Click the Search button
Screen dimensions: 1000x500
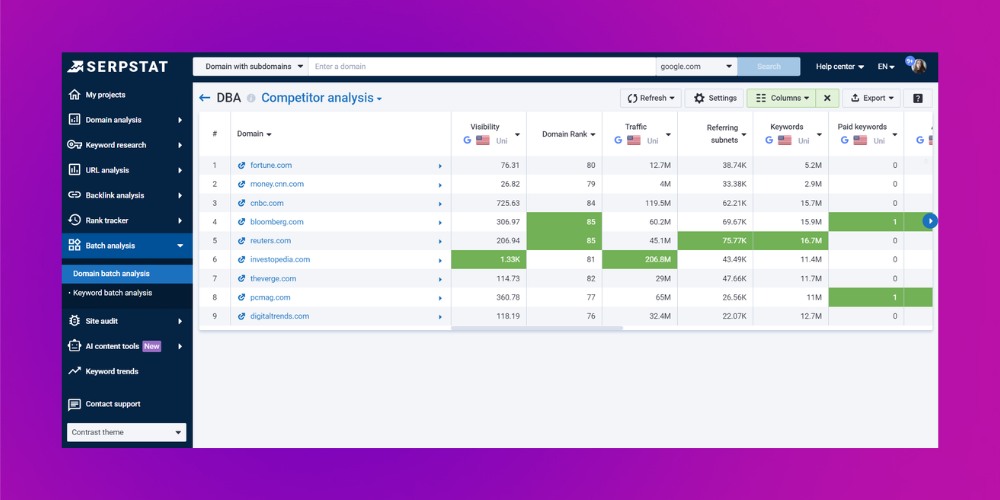pos(768,66)
